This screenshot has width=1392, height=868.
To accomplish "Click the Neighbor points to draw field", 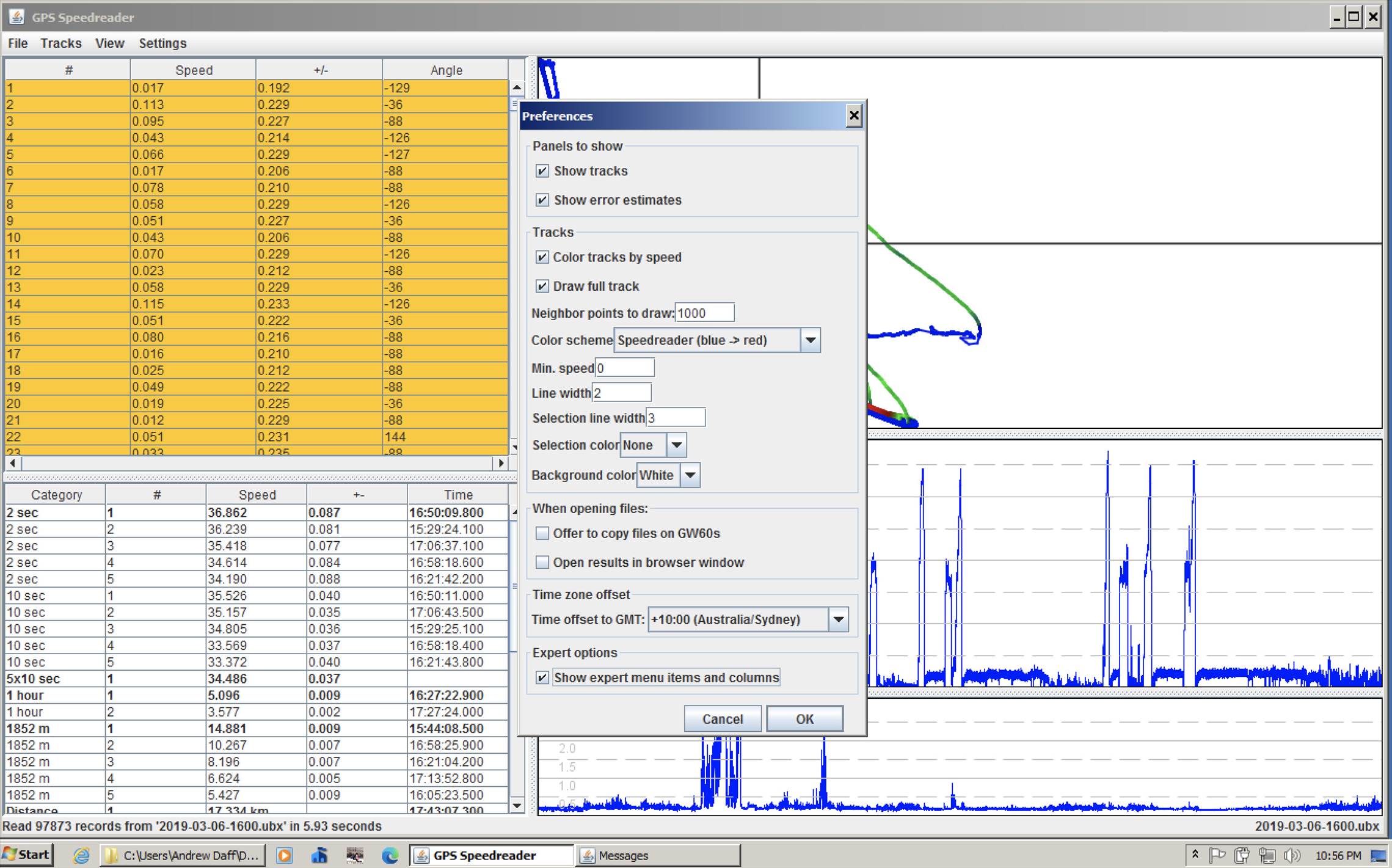I will (x=704, y=313).
